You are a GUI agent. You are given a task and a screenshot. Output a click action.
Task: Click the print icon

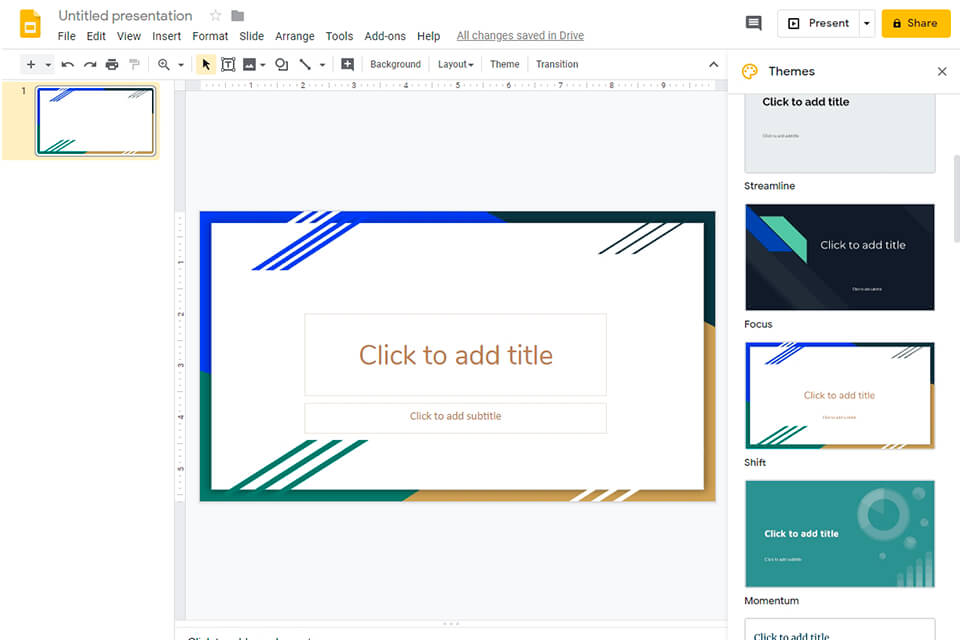point(112,64)
